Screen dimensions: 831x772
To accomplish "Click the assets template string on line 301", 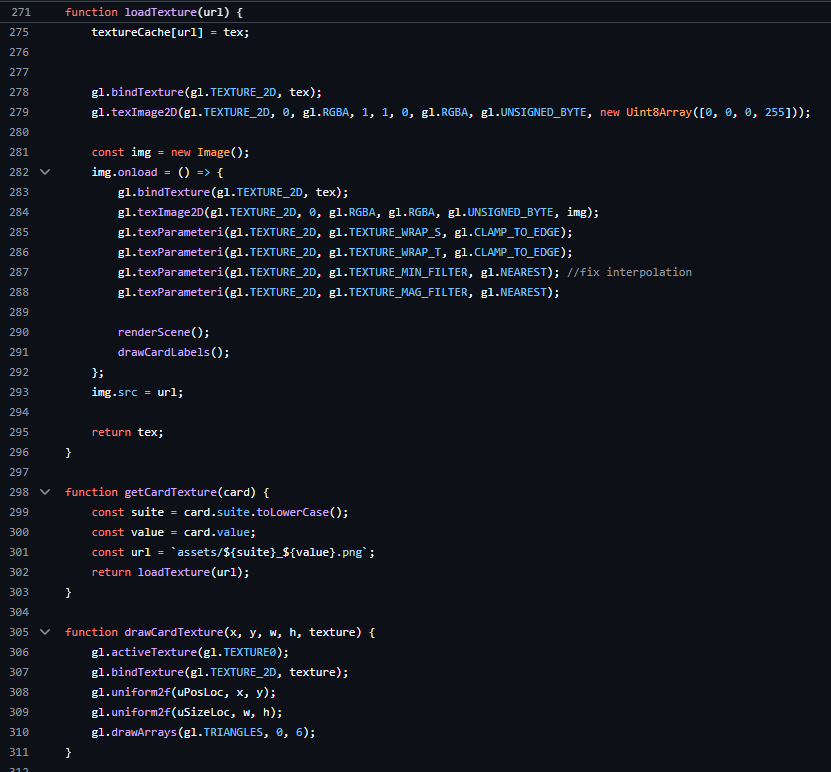I will [270, 552].
